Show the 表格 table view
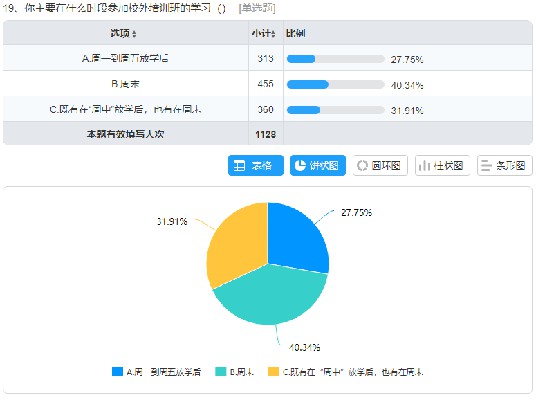 click(256, 165)
